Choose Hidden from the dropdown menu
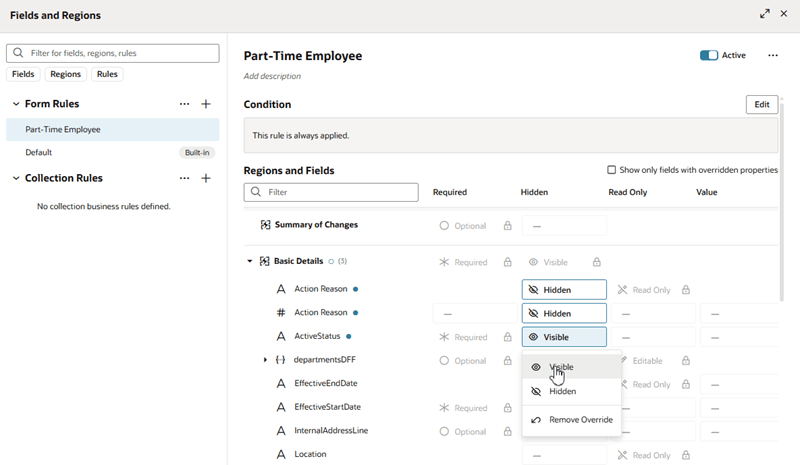 point(562,392)
